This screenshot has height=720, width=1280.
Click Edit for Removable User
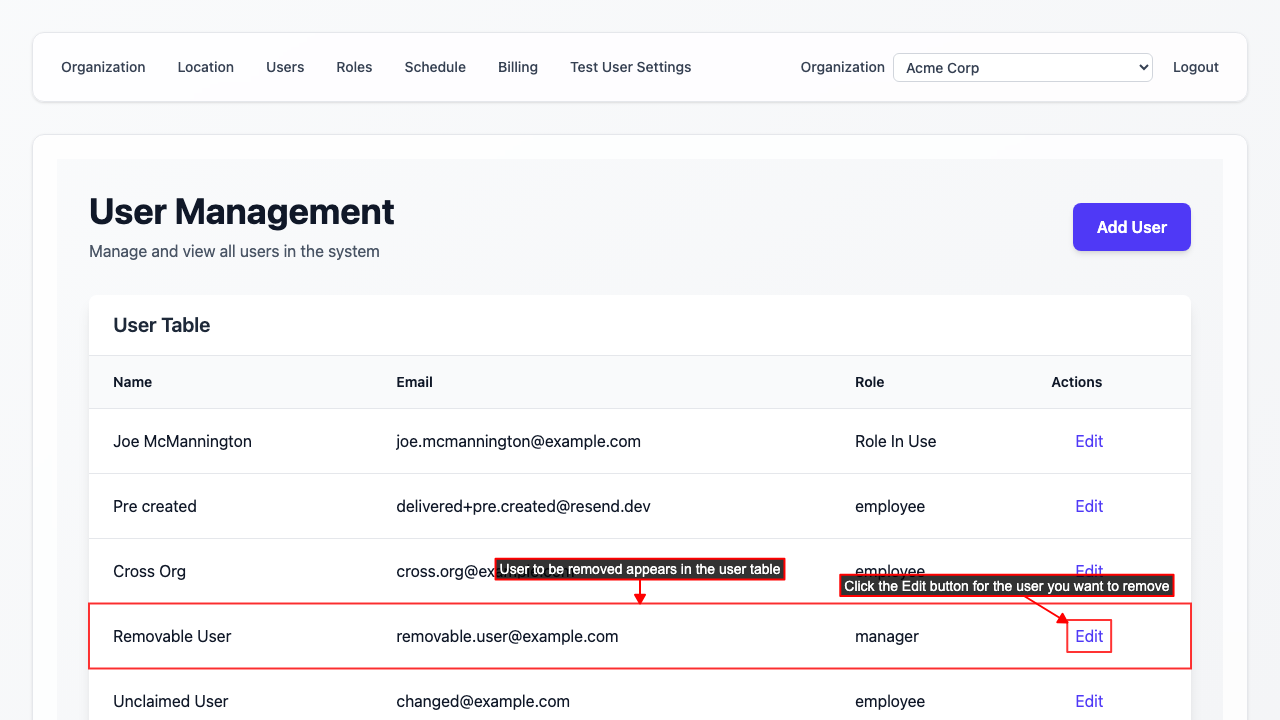coord(1088,636)
